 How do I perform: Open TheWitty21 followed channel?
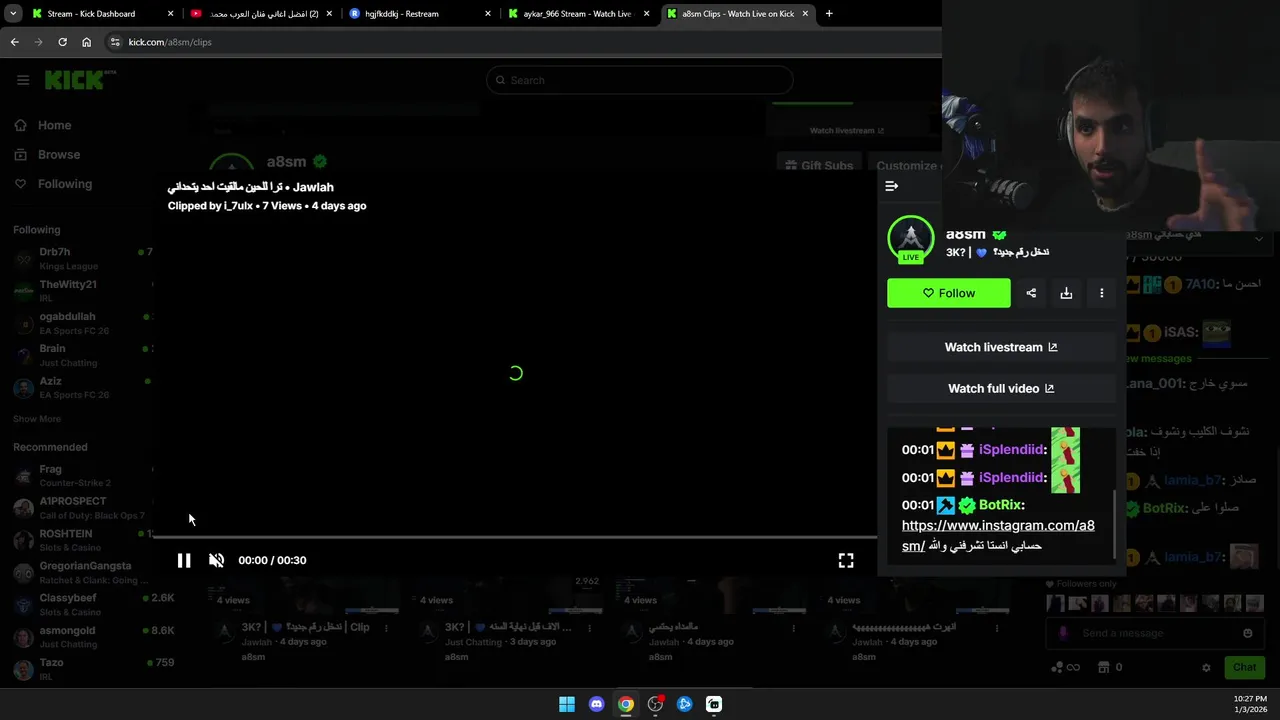80,291
